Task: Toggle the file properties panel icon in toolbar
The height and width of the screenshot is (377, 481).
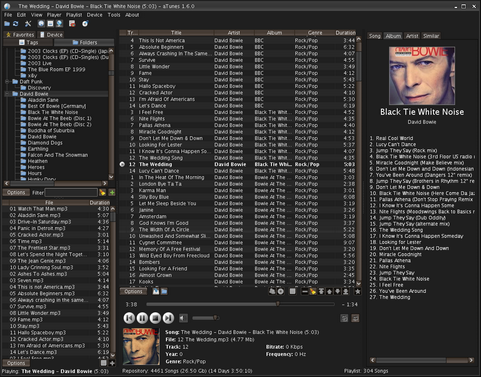Action: click(50, 24)
